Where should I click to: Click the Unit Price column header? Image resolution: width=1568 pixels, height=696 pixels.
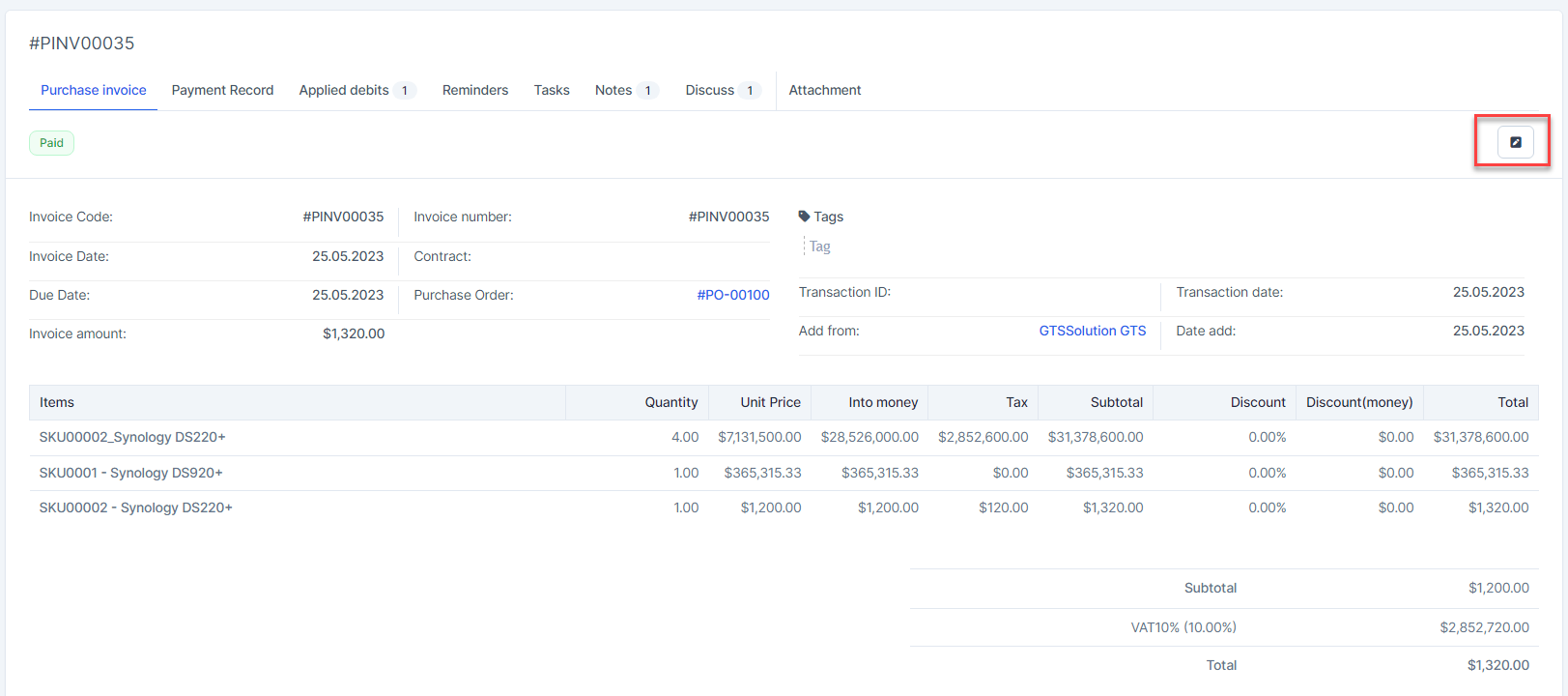click(x=770, y=402)
